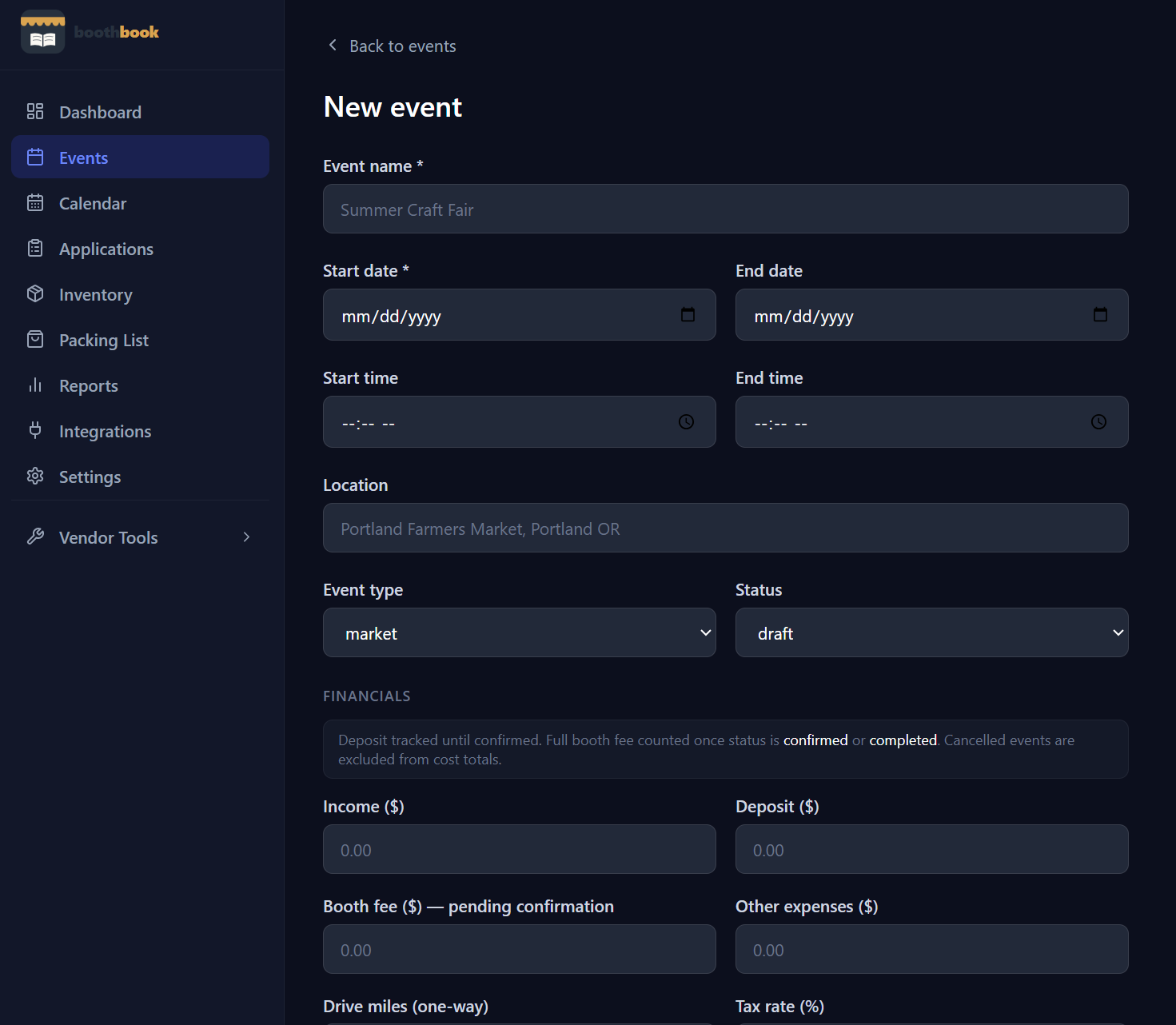
Task: Click the Event name * label
Action: [373, 166]
